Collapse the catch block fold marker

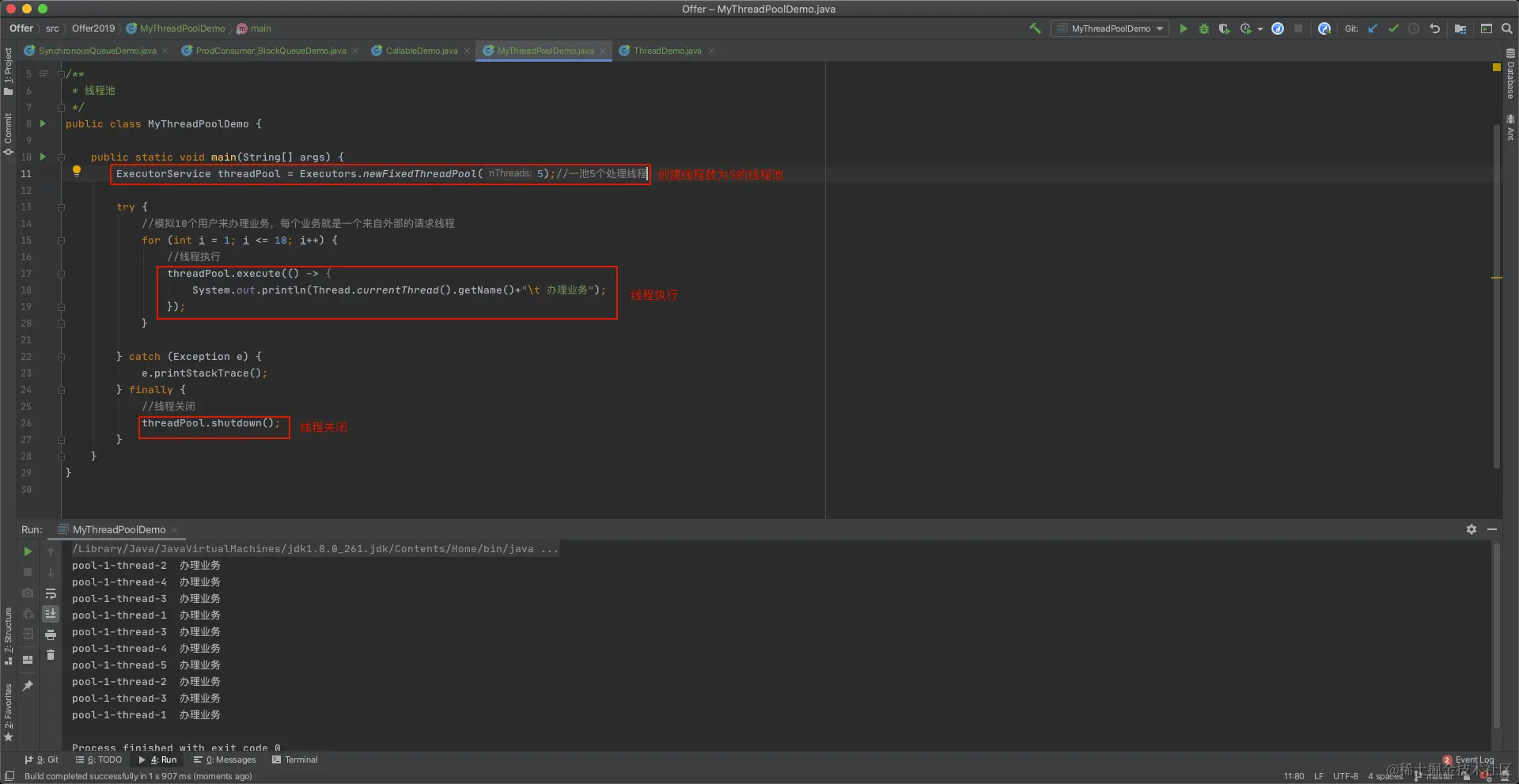(x=61, y=357)
